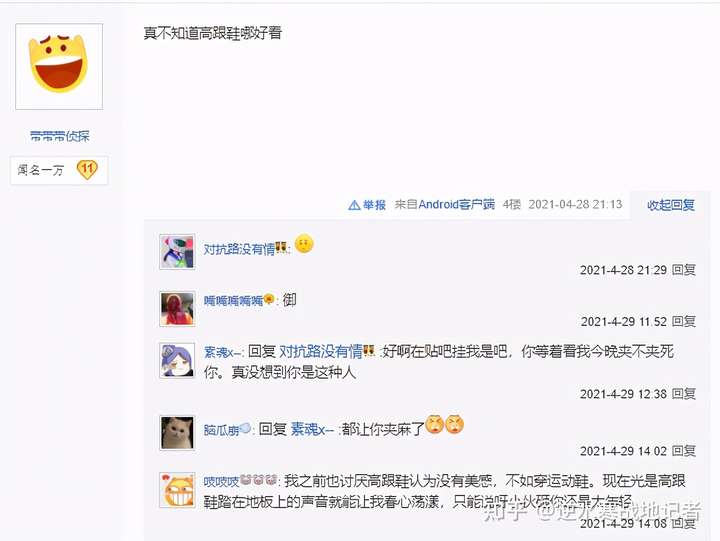Open avatar of 对抗路没有情
The width and height of the screenshot is (720, 541).
(x=177, y=251)
